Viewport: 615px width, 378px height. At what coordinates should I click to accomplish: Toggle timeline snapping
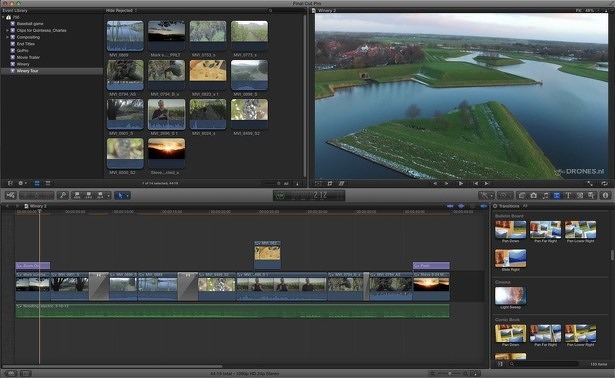(484, 206)
